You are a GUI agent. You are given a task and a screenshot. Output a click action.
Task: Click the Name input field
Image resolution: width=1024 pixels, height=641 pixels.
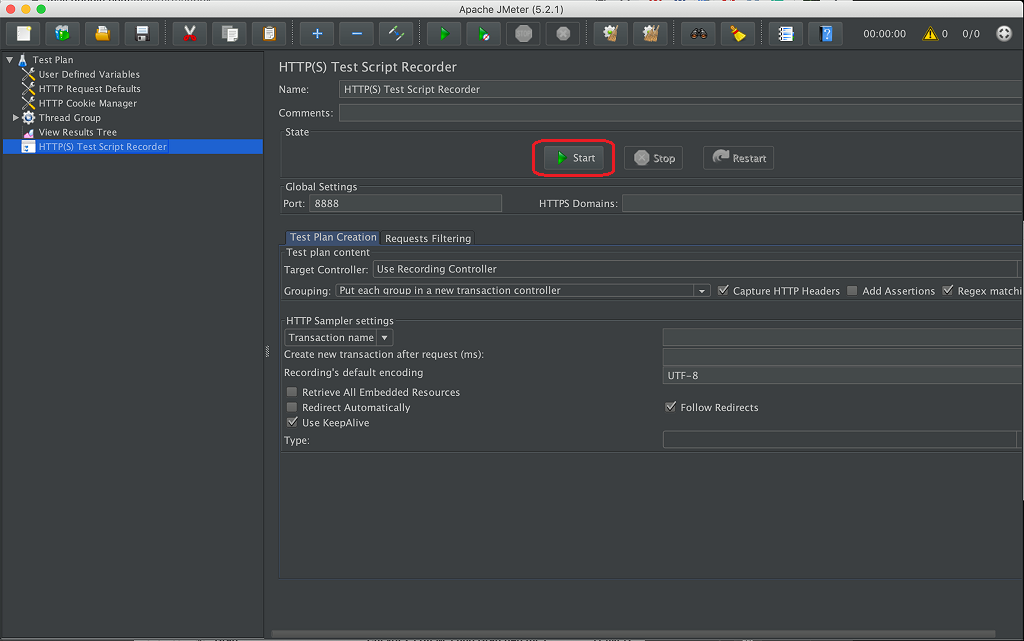680,89
